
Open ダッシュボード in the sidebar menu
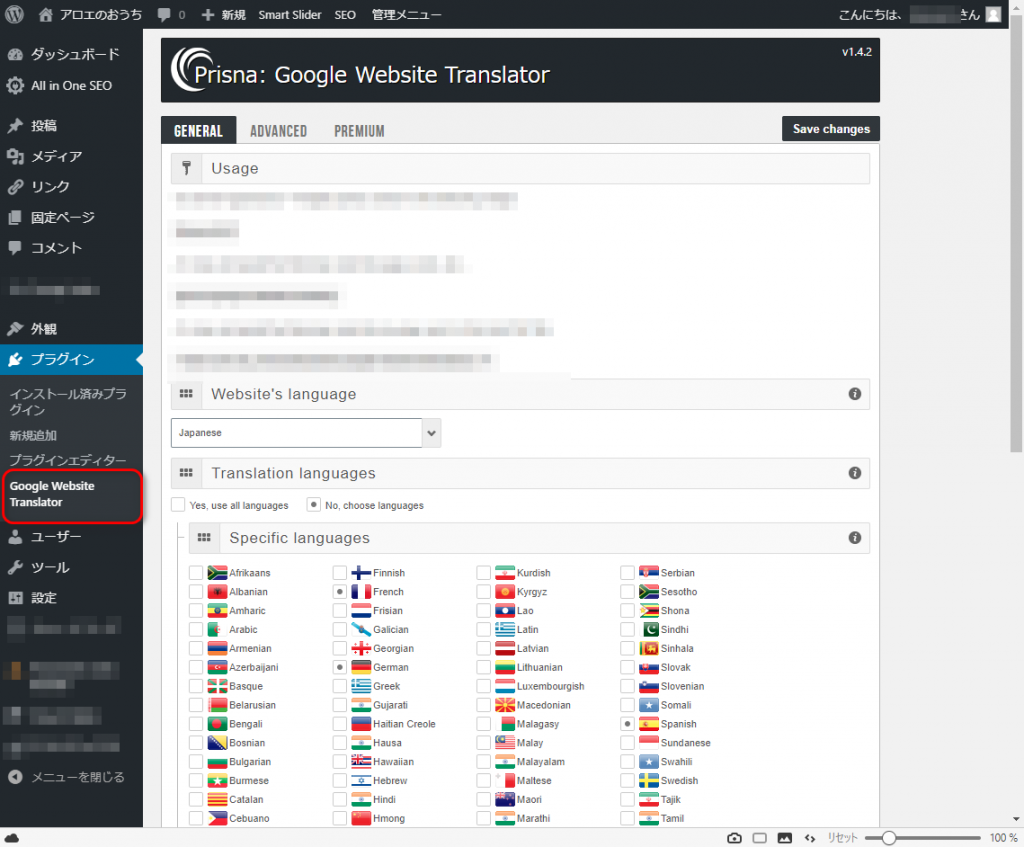(x=74, y=54)
